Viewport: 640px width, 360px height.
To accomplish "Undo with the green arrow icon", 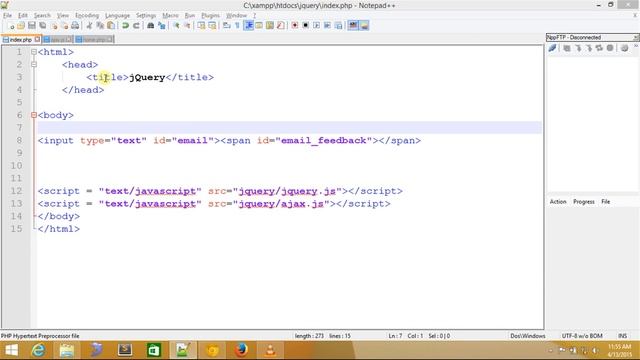I will point(125,26).
